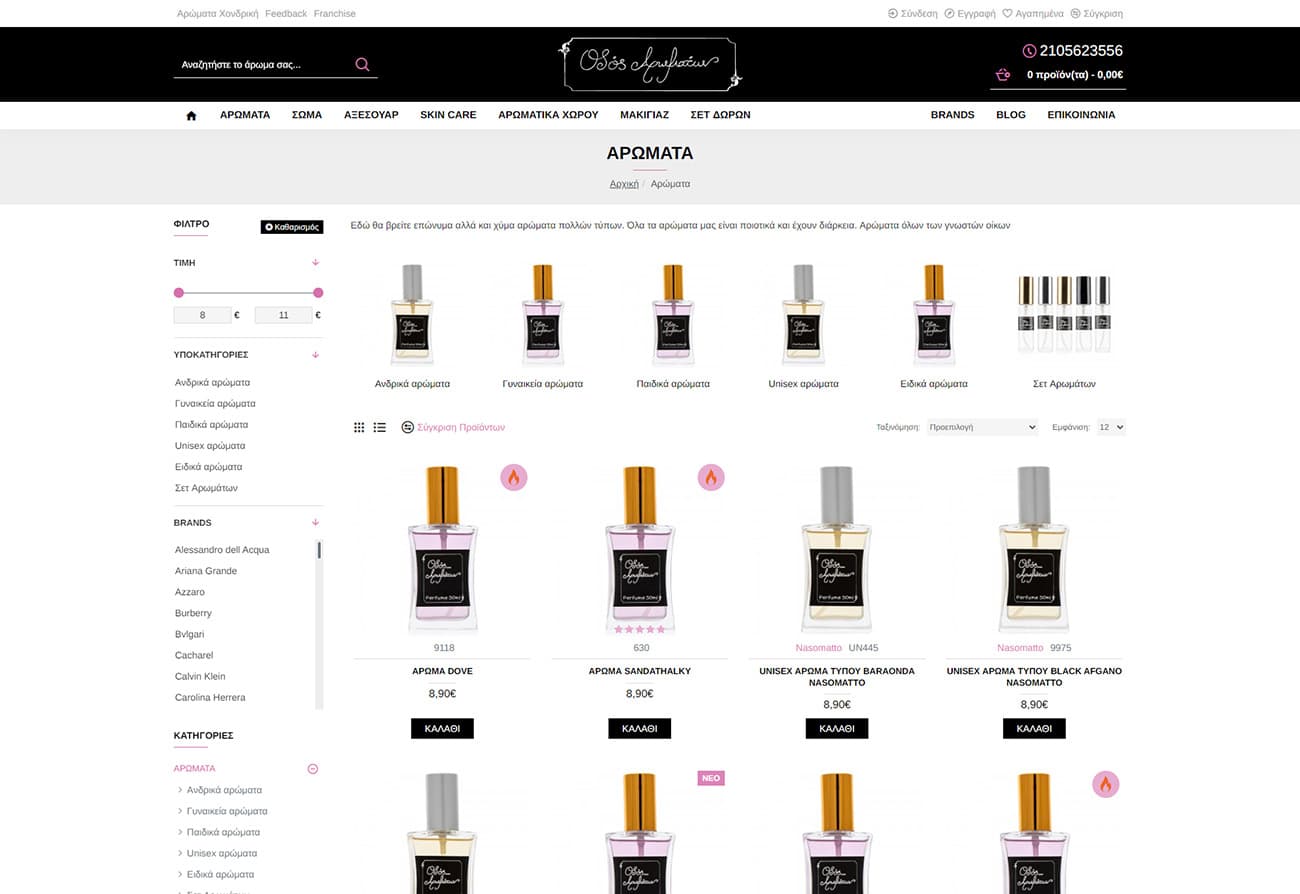Switch to grid view layout
Viewport: 1300px width, 894px height.
tap(359, 427)
